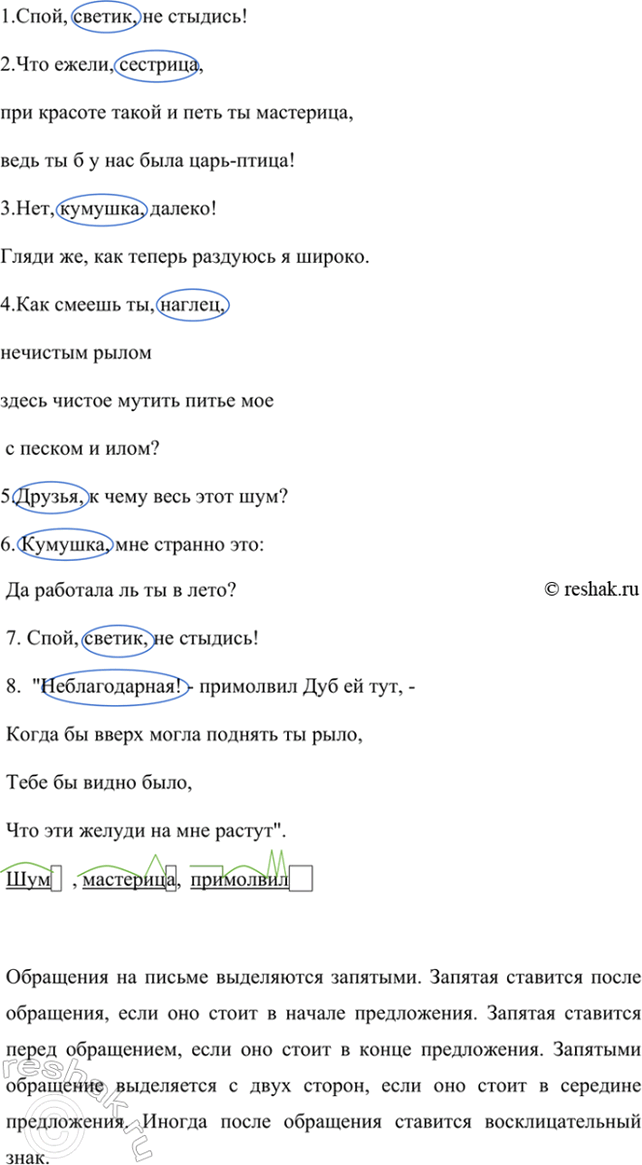Click the empty ending box after "Шум"
This screenshot has width=642, height=1165.
[x=58, y=880]
